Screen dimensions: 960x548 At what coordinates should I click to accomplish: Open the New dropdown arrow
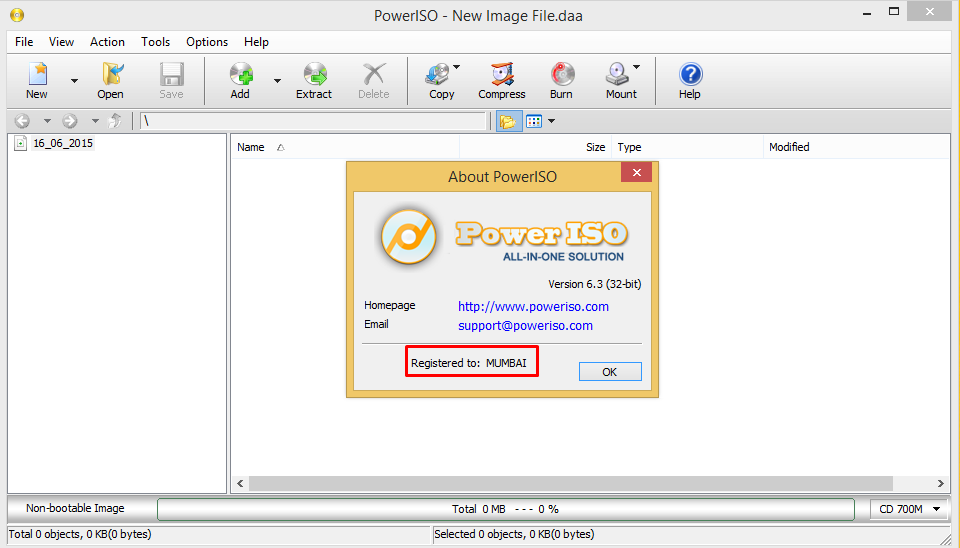pos(74,81)
